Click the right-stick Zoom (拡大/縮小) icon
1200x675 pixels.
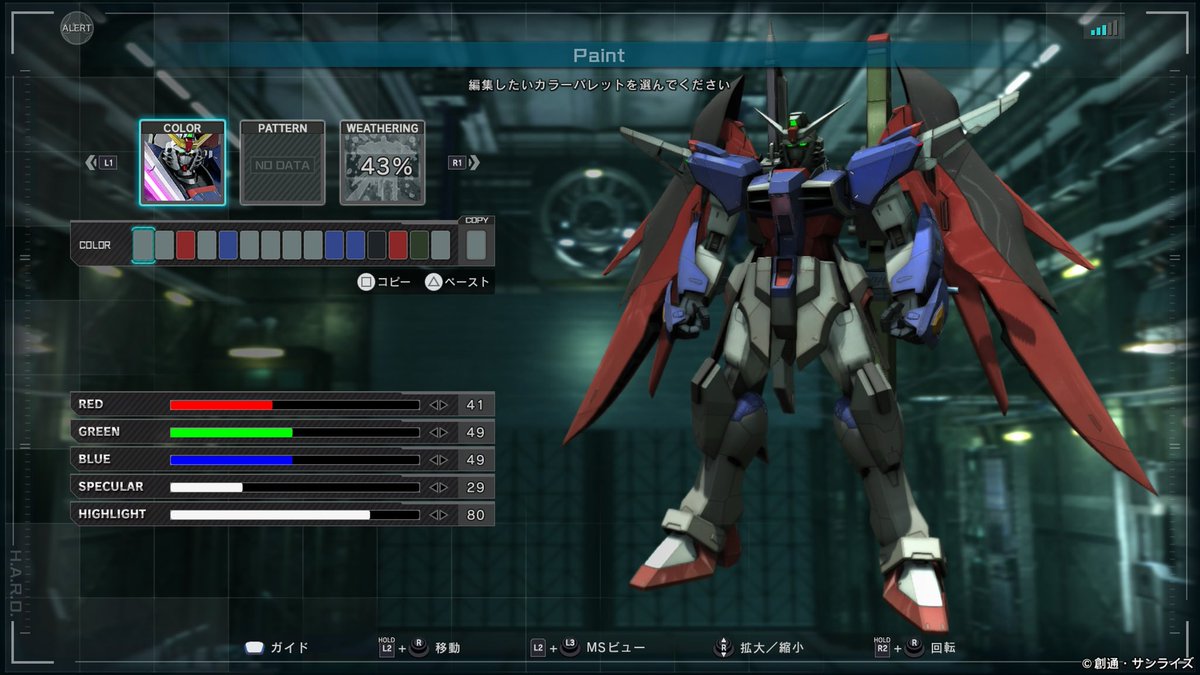pyautogui.click(x=722, y=646)
